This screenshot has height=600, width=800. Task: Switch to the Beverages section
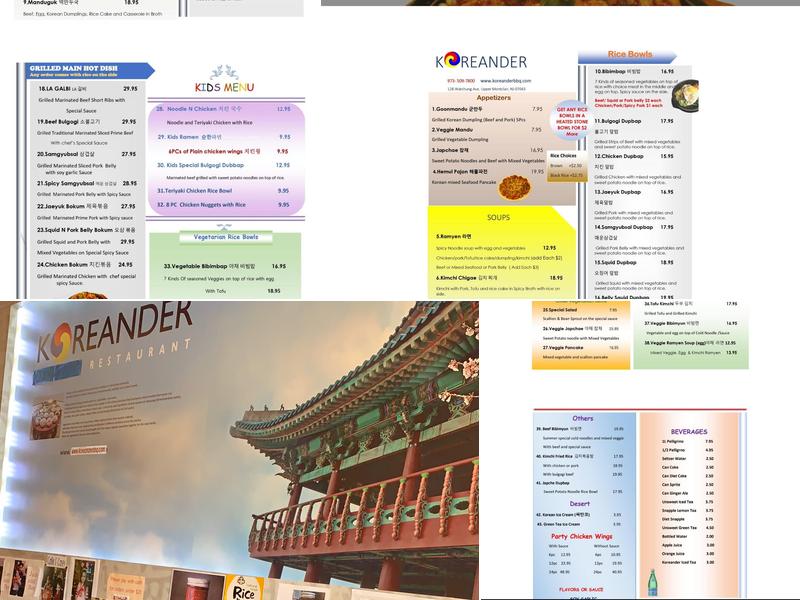(688, 431)
